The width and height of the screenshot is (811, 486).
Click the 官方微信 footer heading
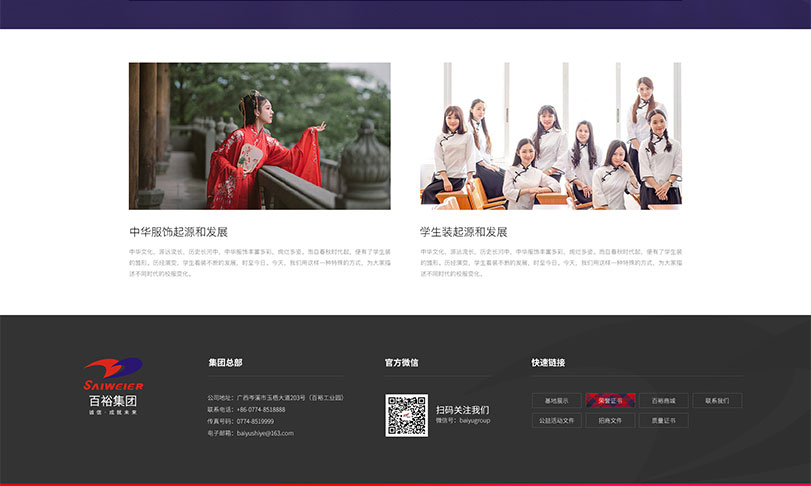coord(401,362)
